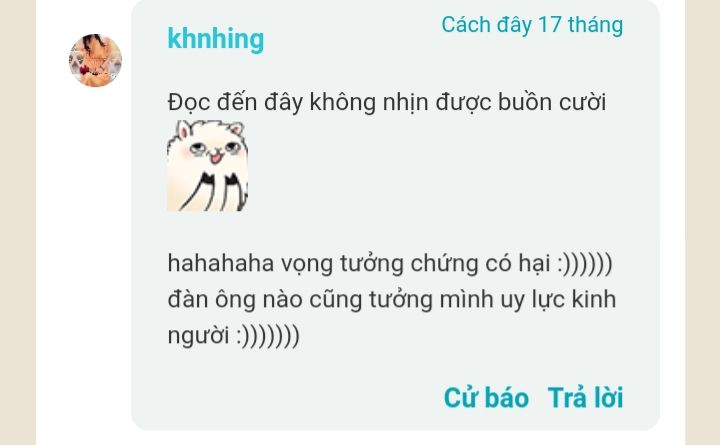Click blank bubble area left of 'Cử báo'

[x=285, y=397]
